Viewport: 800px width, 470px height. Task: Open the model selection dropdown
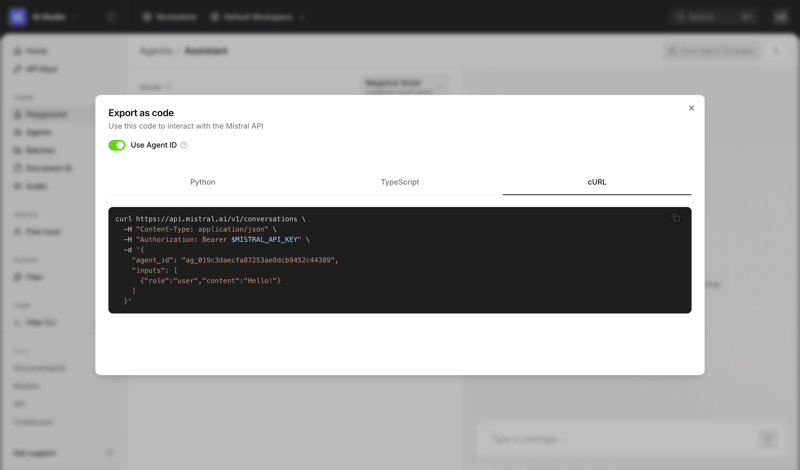405,87
